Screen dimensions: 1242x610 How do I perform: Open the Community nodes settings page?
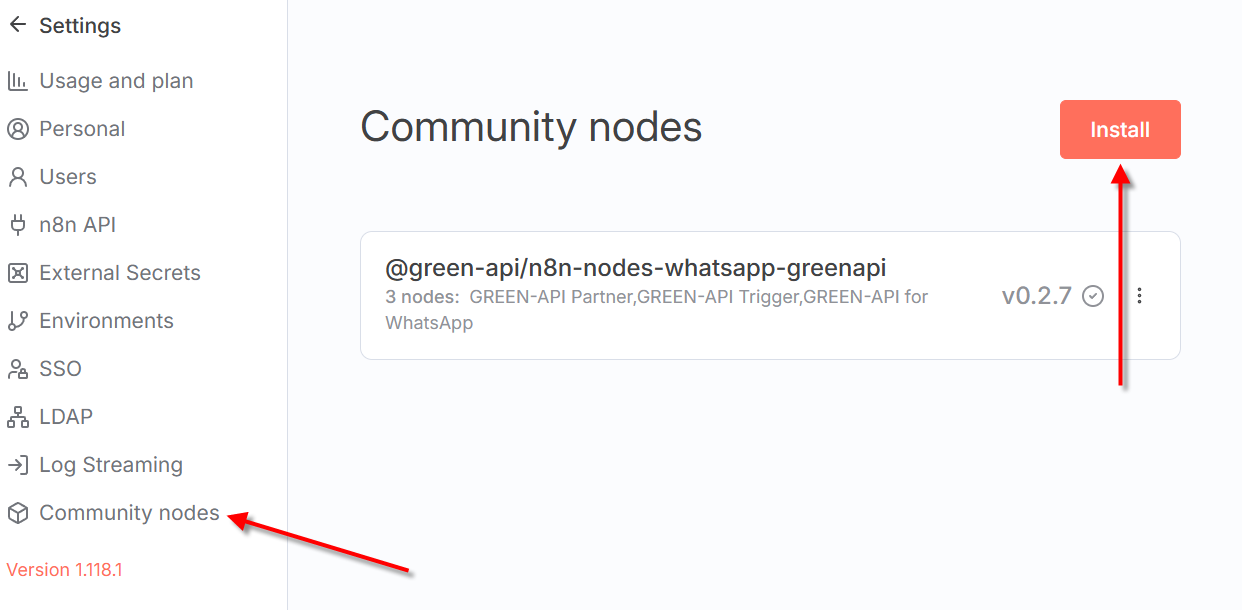pos(129,513)
